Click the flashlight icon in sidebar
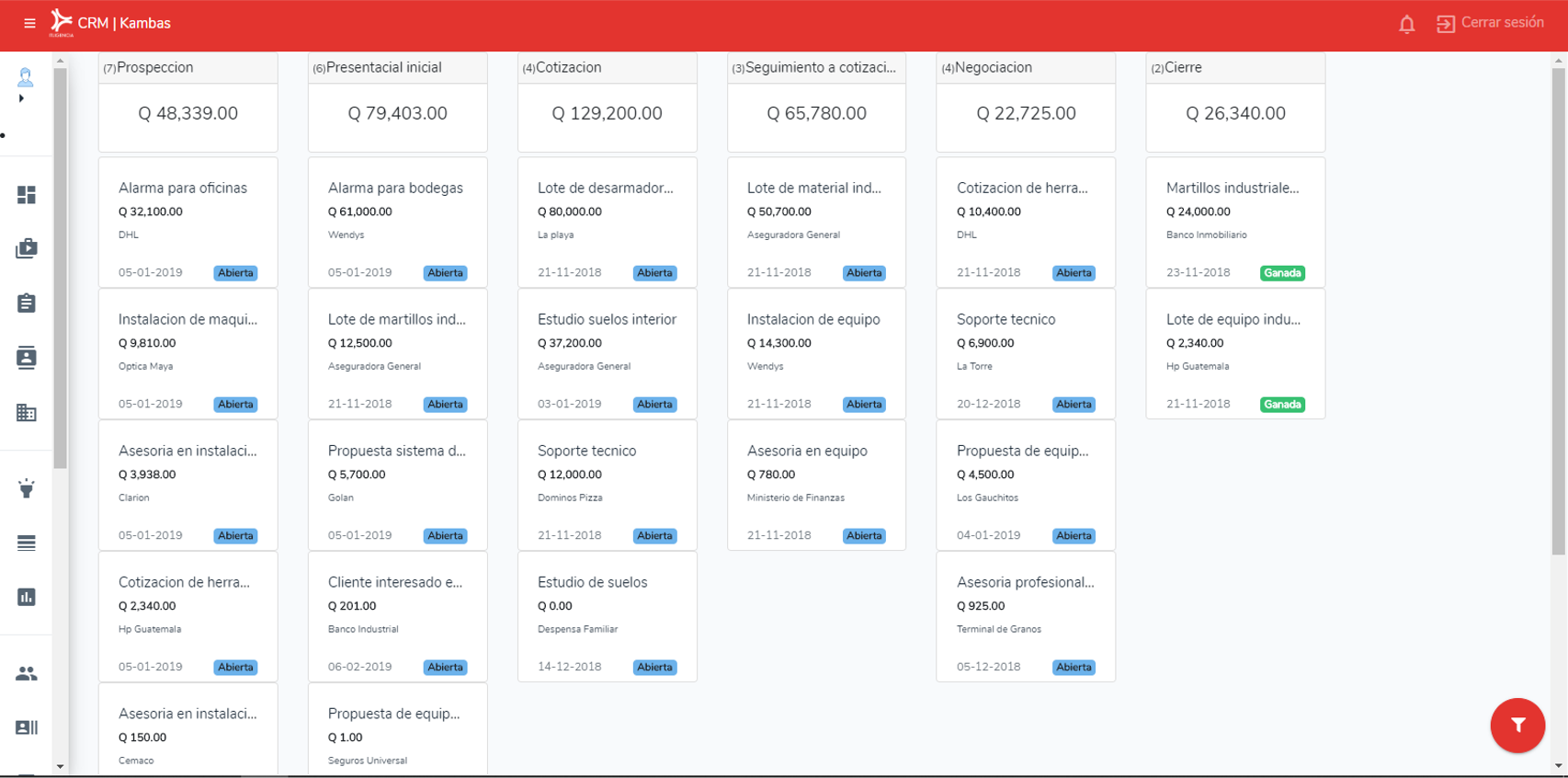 [x=27, y=488]
